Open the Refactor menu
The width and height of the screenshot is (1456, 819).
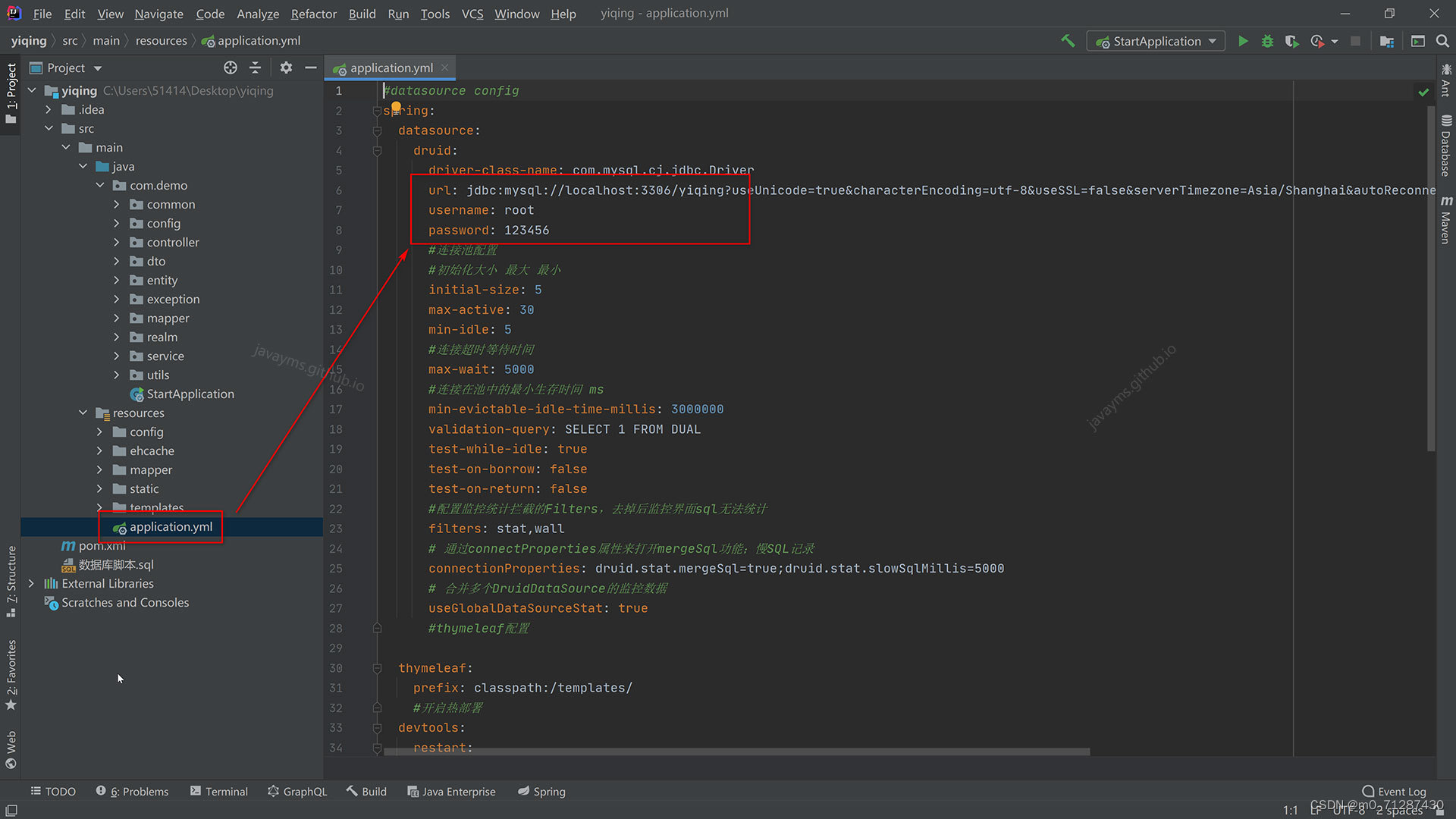click(313, 14)
